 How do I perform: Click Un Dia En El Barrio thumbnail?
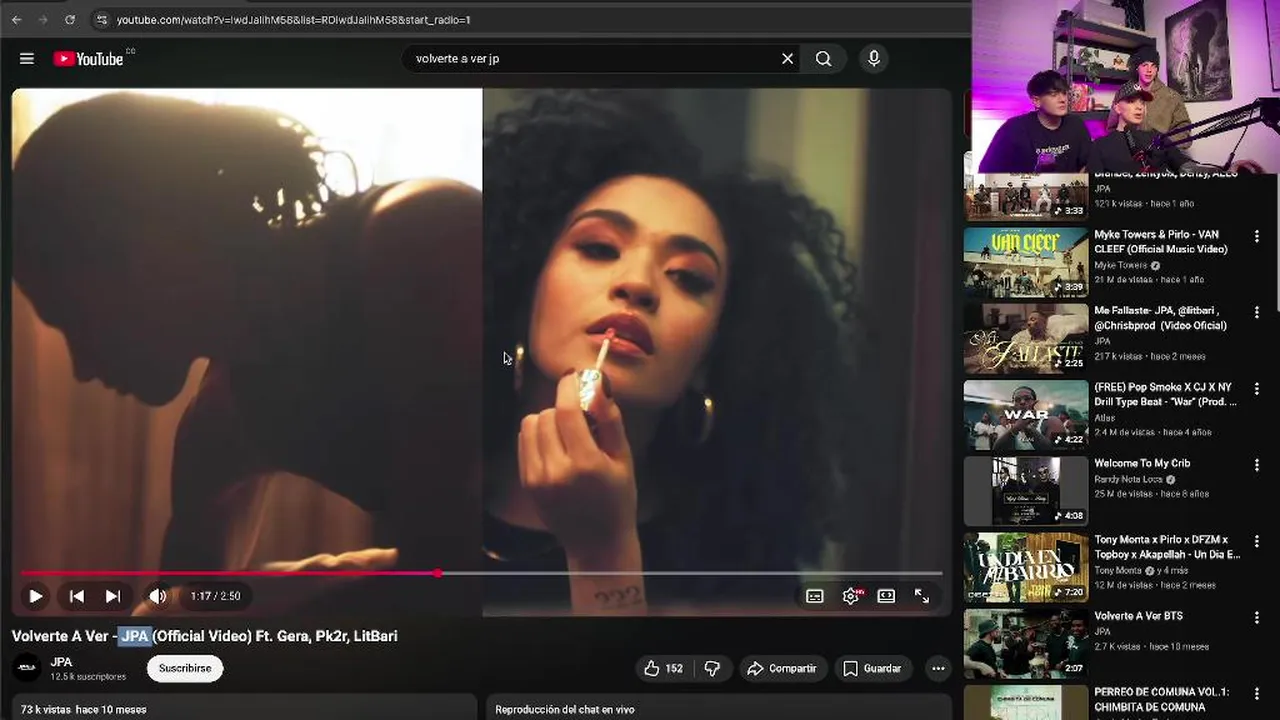pos(1026,567)
